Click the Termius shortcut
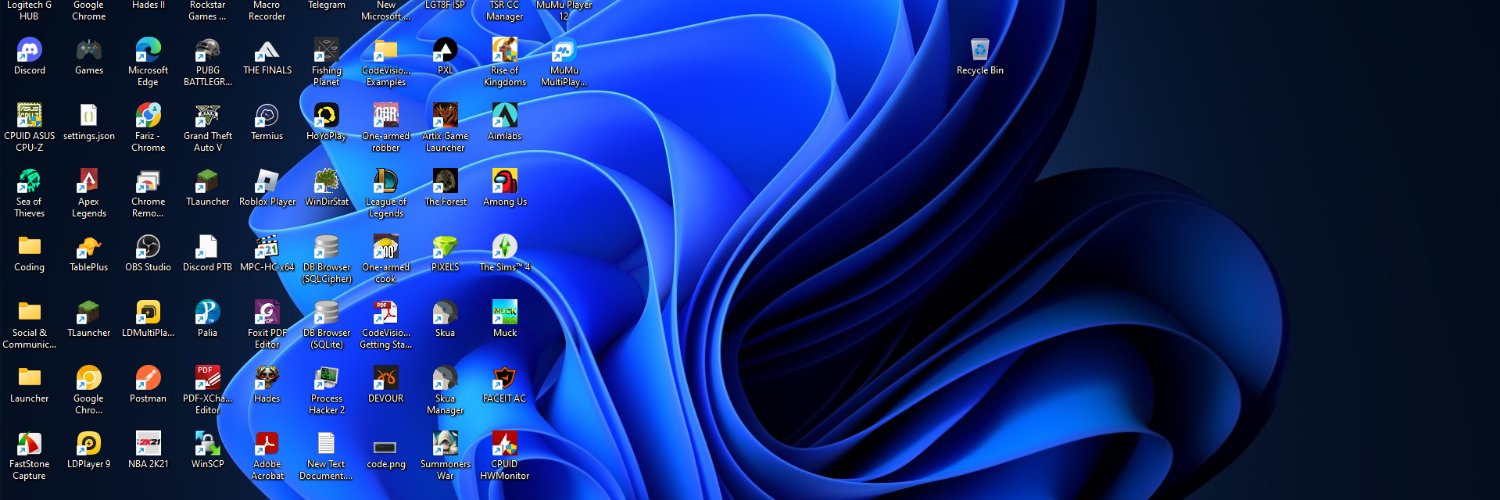Screen dimensions: 1500x500 pyautogui.click(x=267, y=115)
